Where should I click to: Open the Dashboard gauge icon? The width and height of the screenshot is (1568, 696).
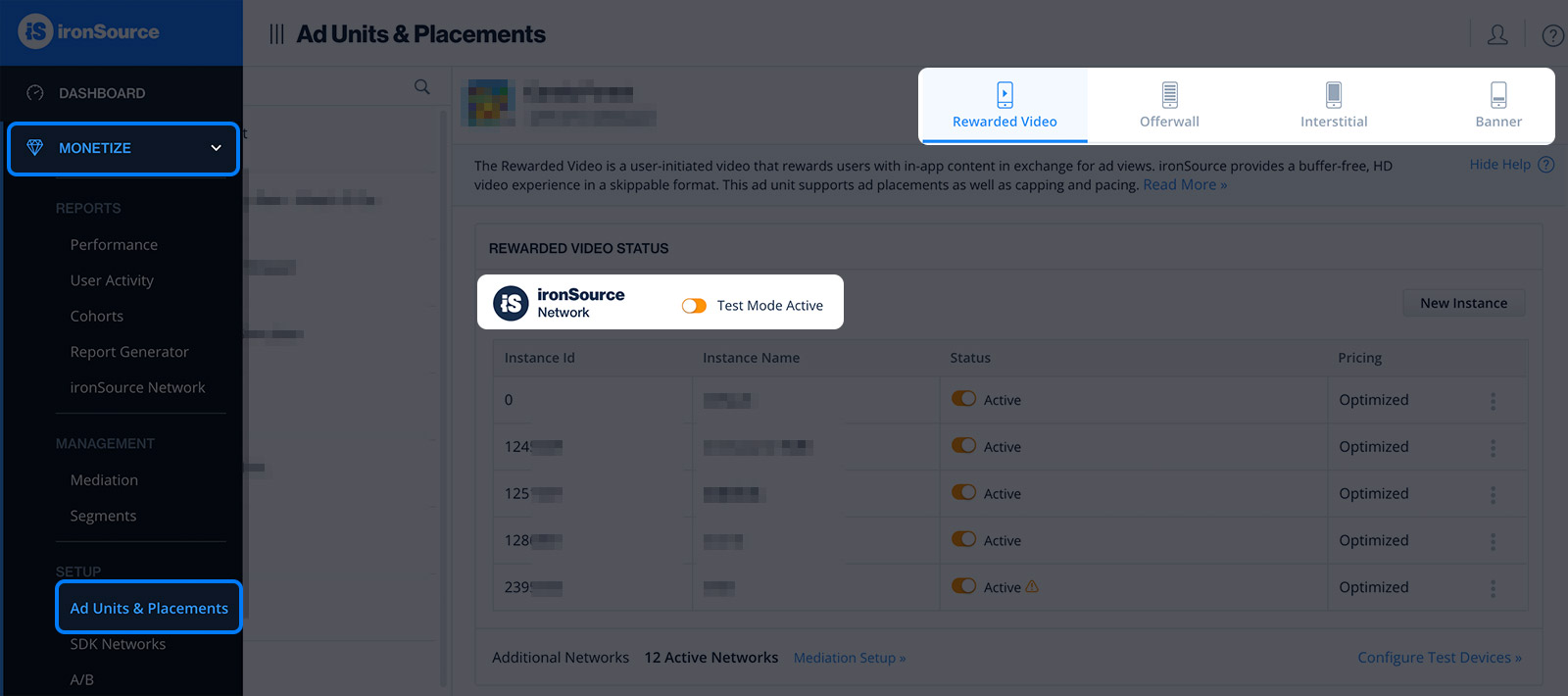[x=35, y=93]
